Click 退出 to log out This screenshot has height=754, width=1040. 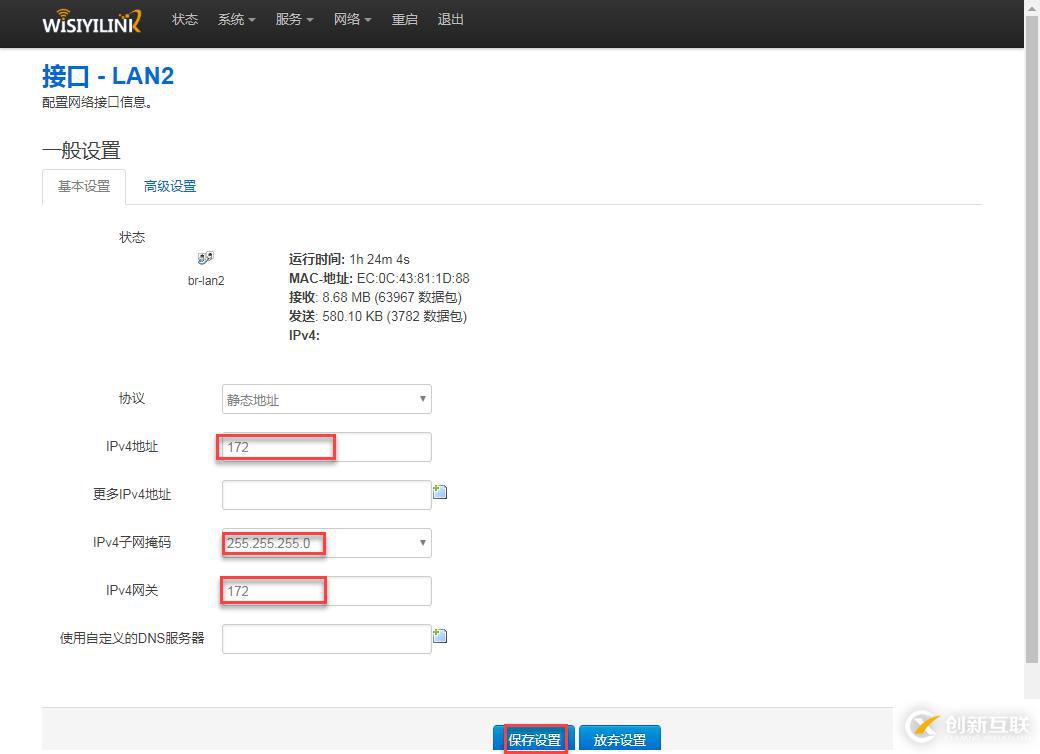pos(450,19)
